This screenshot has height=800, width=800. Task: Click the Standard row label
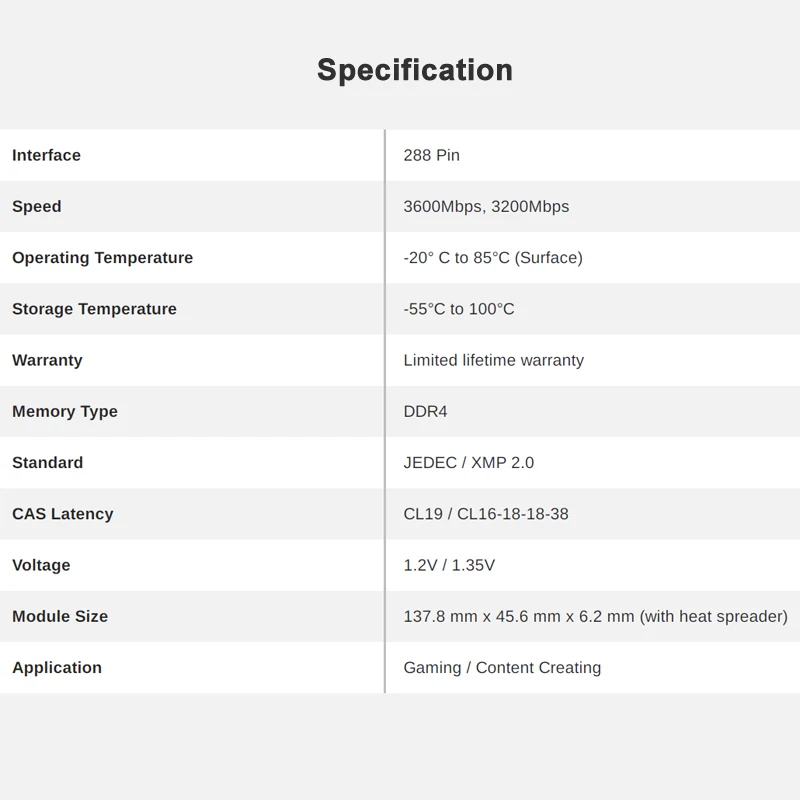(x=47, y=462)
